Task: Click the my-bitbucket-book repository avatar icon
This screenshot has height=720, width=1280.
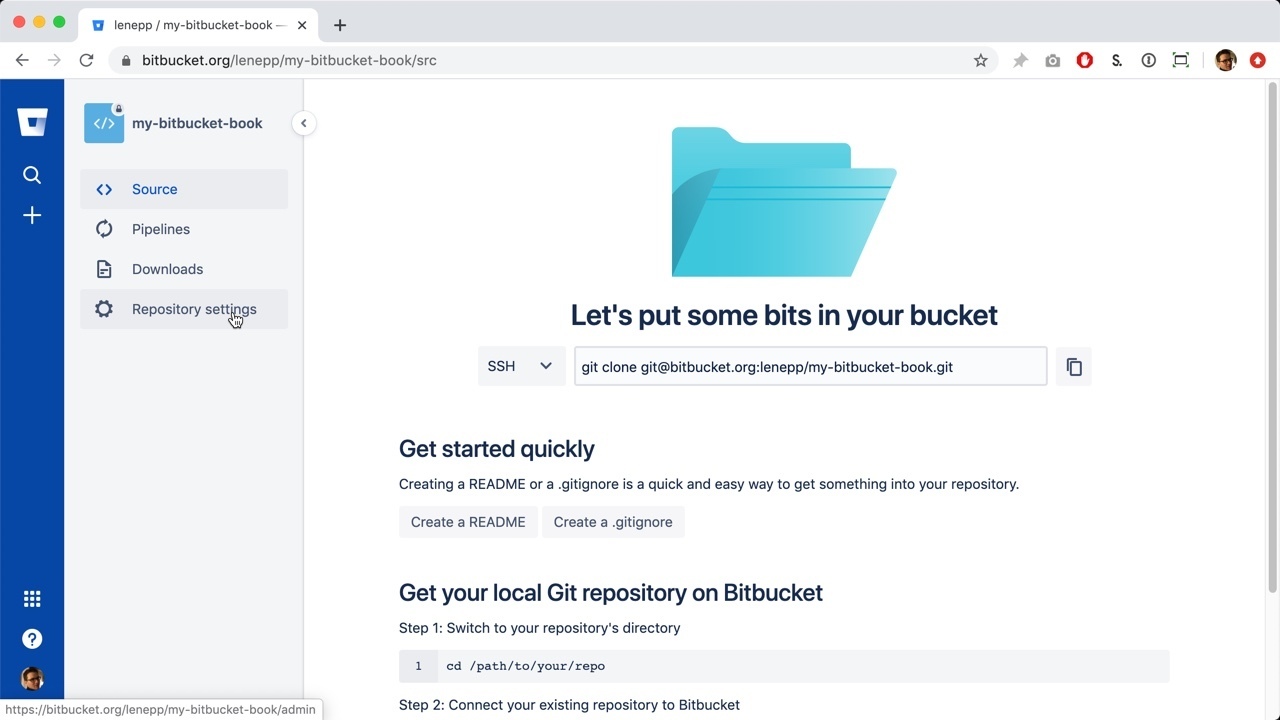Action: (104, 123)
